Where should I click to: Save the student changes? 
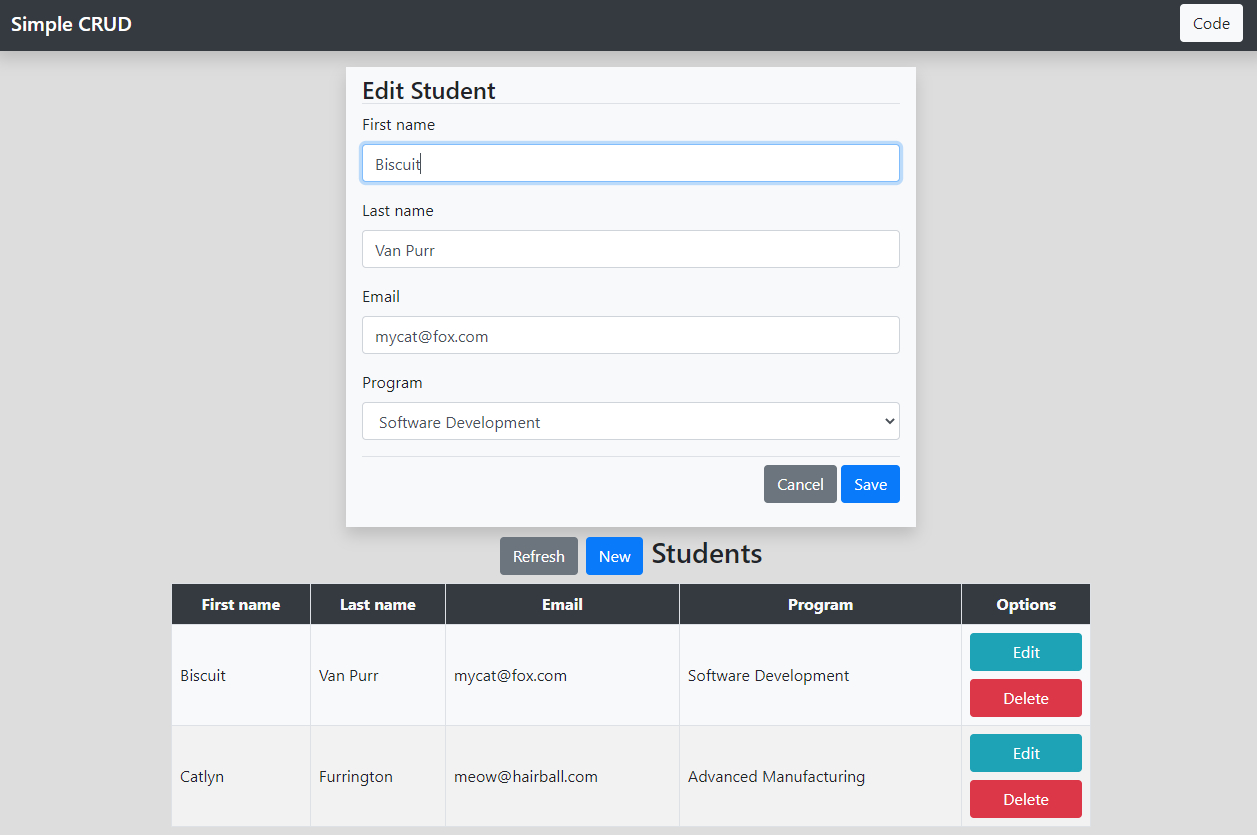click(870, 484)
